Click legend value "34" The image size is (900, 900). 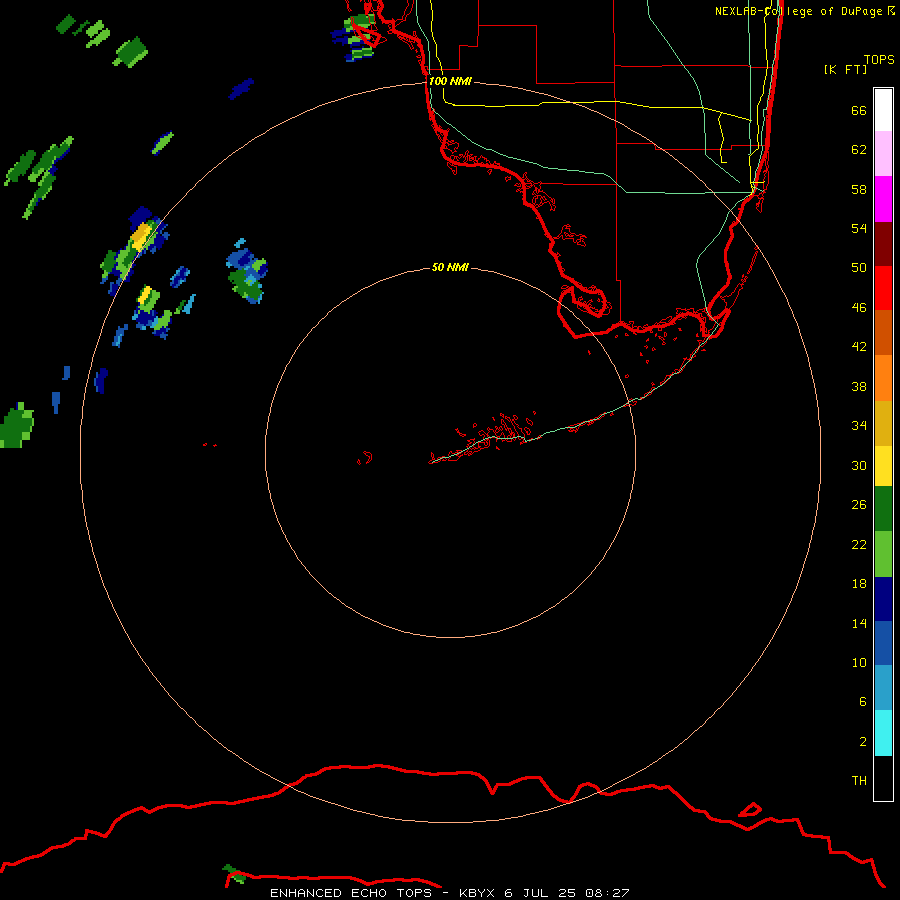tap(859, 426)
